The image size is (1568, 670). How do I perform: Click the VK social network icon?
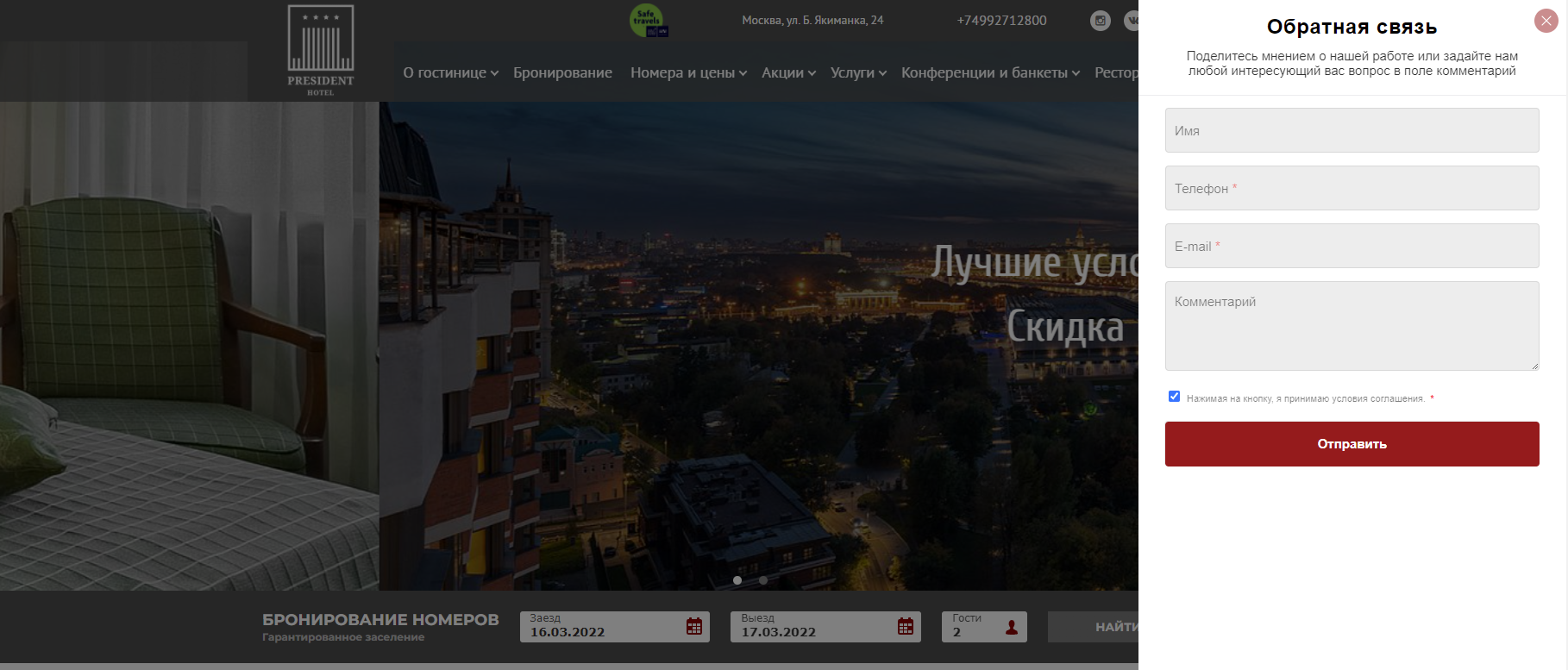pyautogui.click(x=1132, y=21)
